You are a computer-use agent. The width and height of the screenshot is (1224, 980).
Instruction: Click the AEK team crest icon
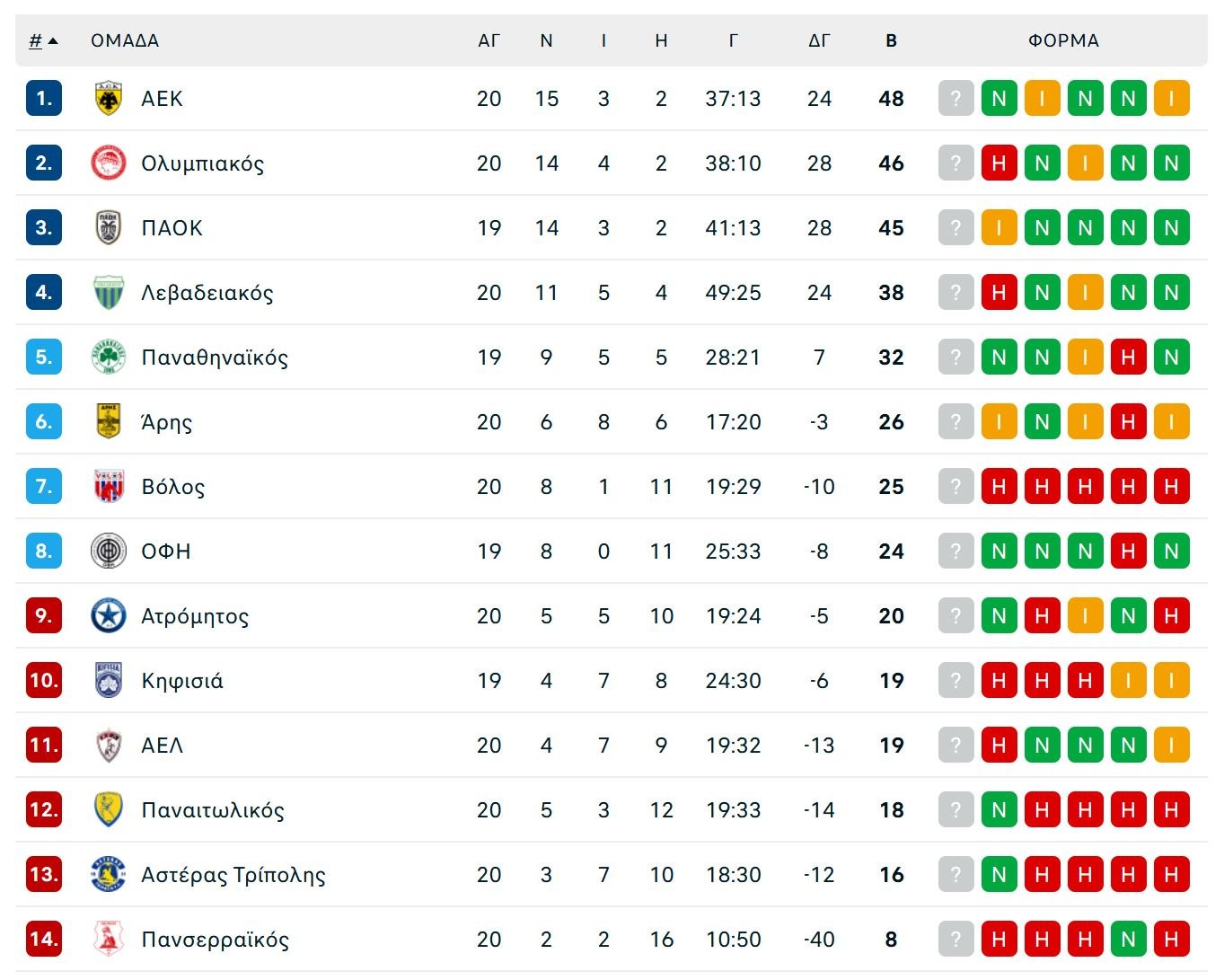109,99
